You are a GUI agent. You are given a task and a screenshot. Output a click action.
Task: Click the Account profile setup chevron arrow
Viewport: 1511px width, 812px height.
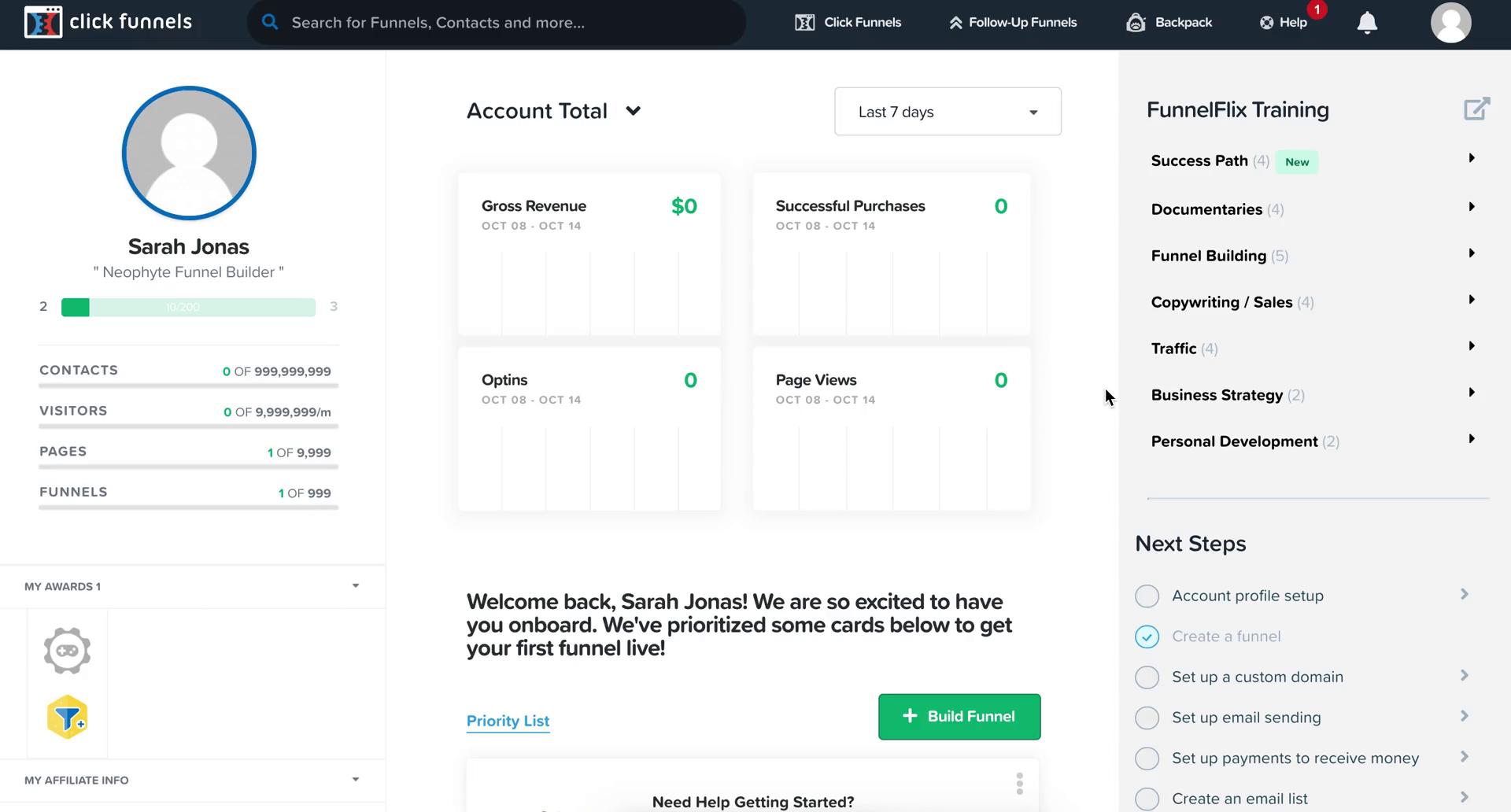[x=1465, y=594]
